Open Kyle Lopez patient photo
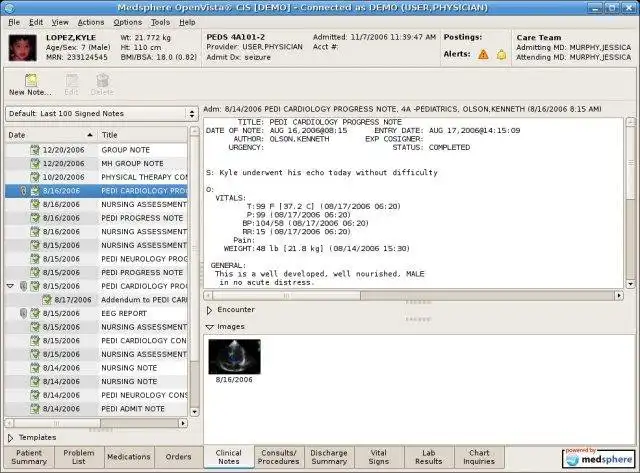 [x=22, y=48]
